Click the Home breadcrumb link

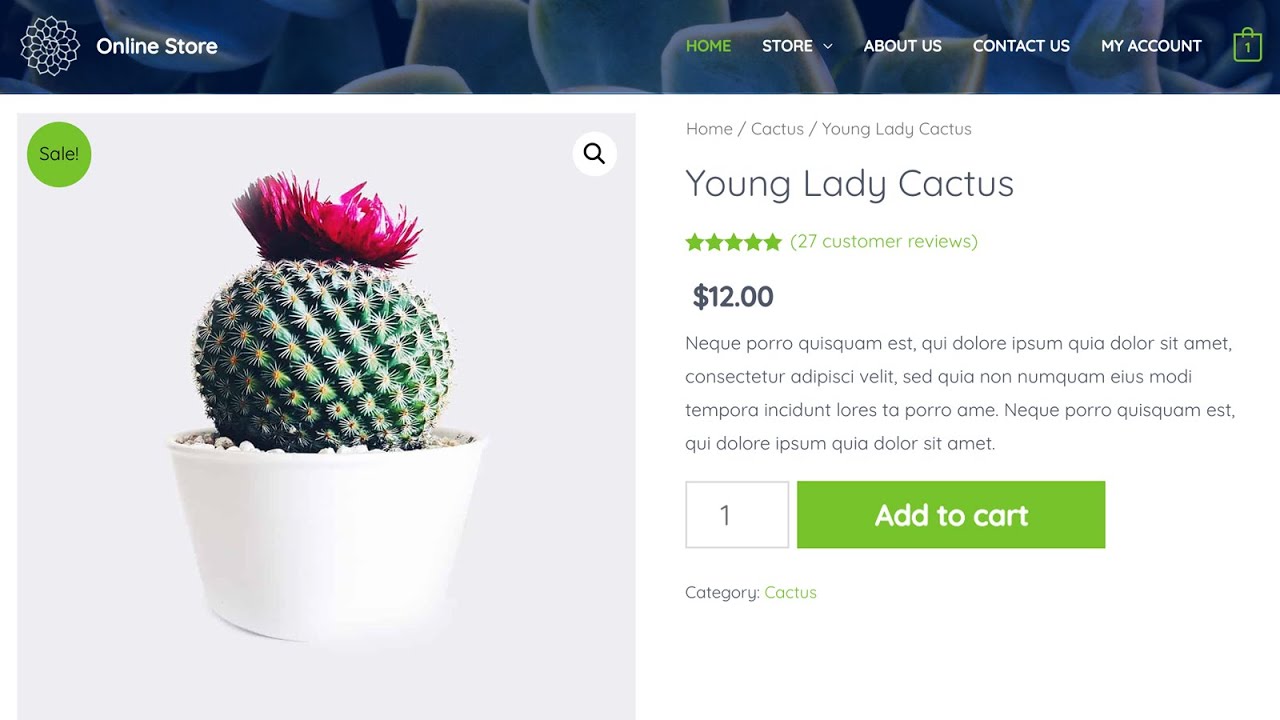[x=709, y=129]
